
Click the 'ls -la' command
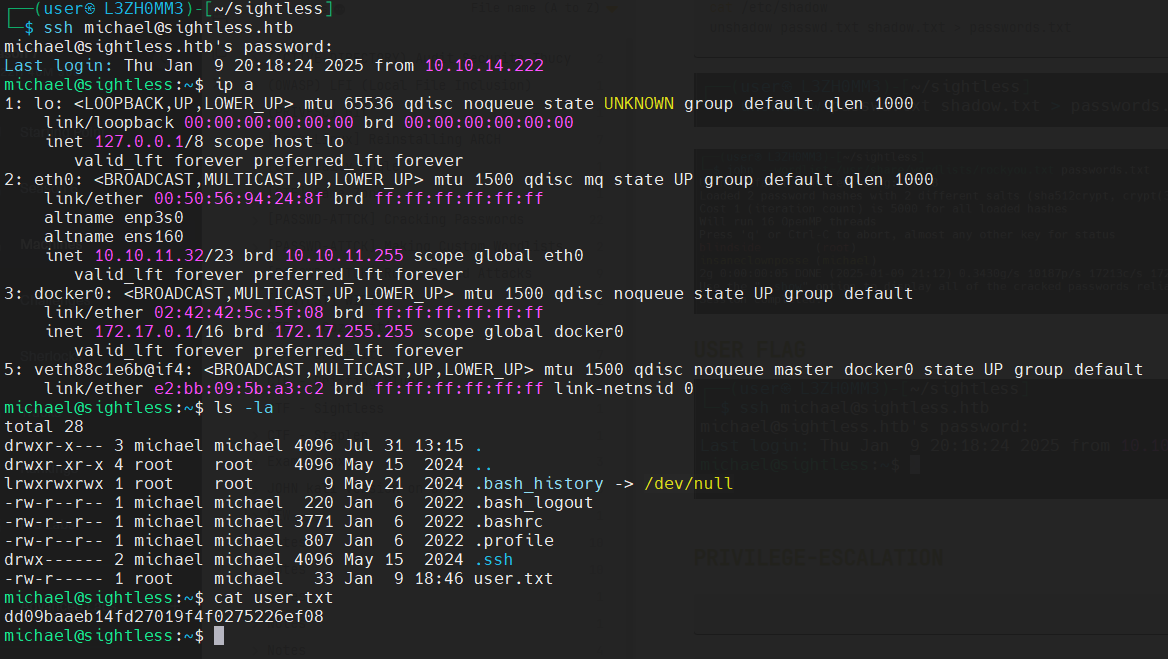(x=244, y=407)
